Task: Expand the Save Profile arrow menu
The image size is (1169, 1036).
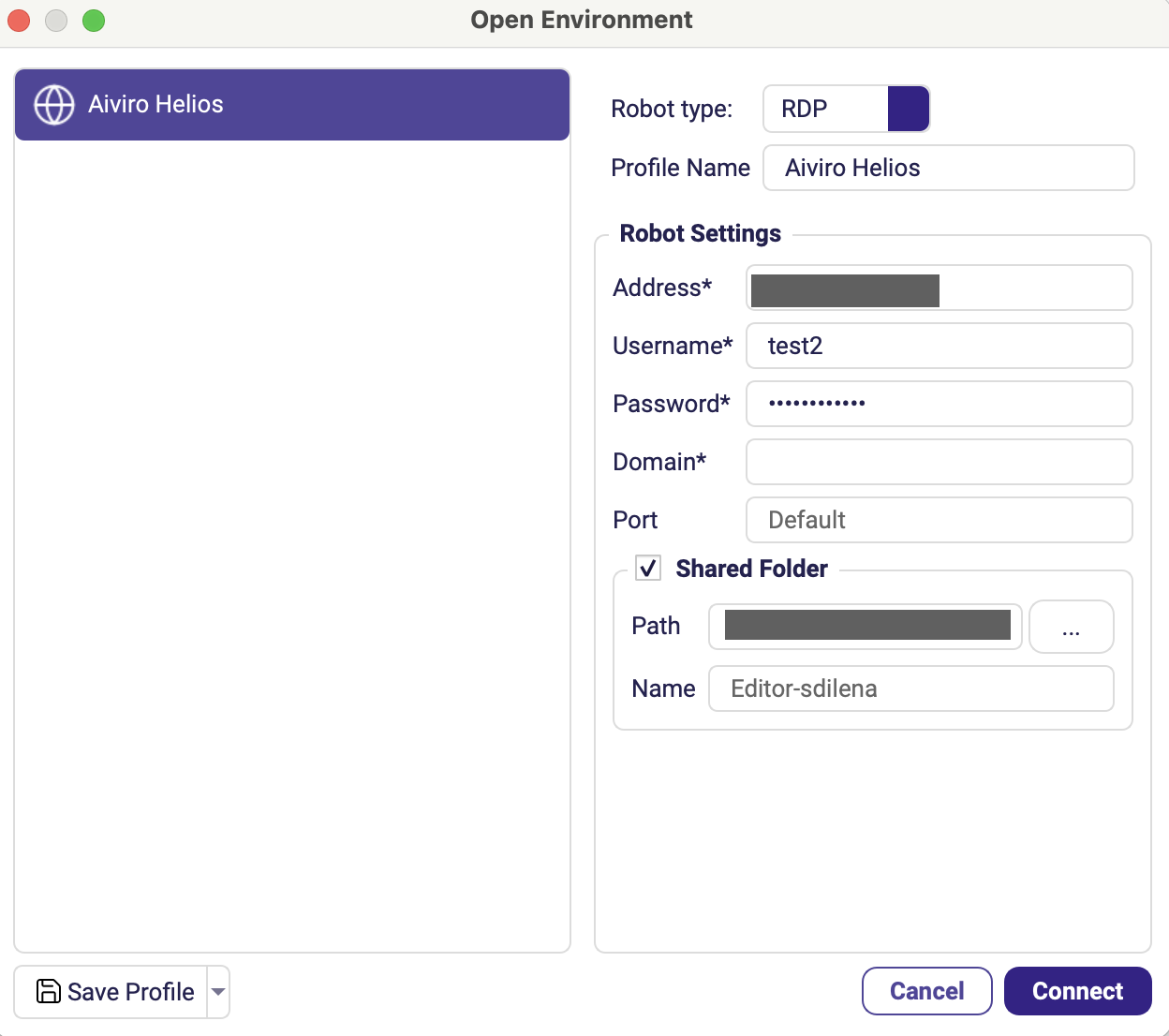Action: (x=218, y=992)
